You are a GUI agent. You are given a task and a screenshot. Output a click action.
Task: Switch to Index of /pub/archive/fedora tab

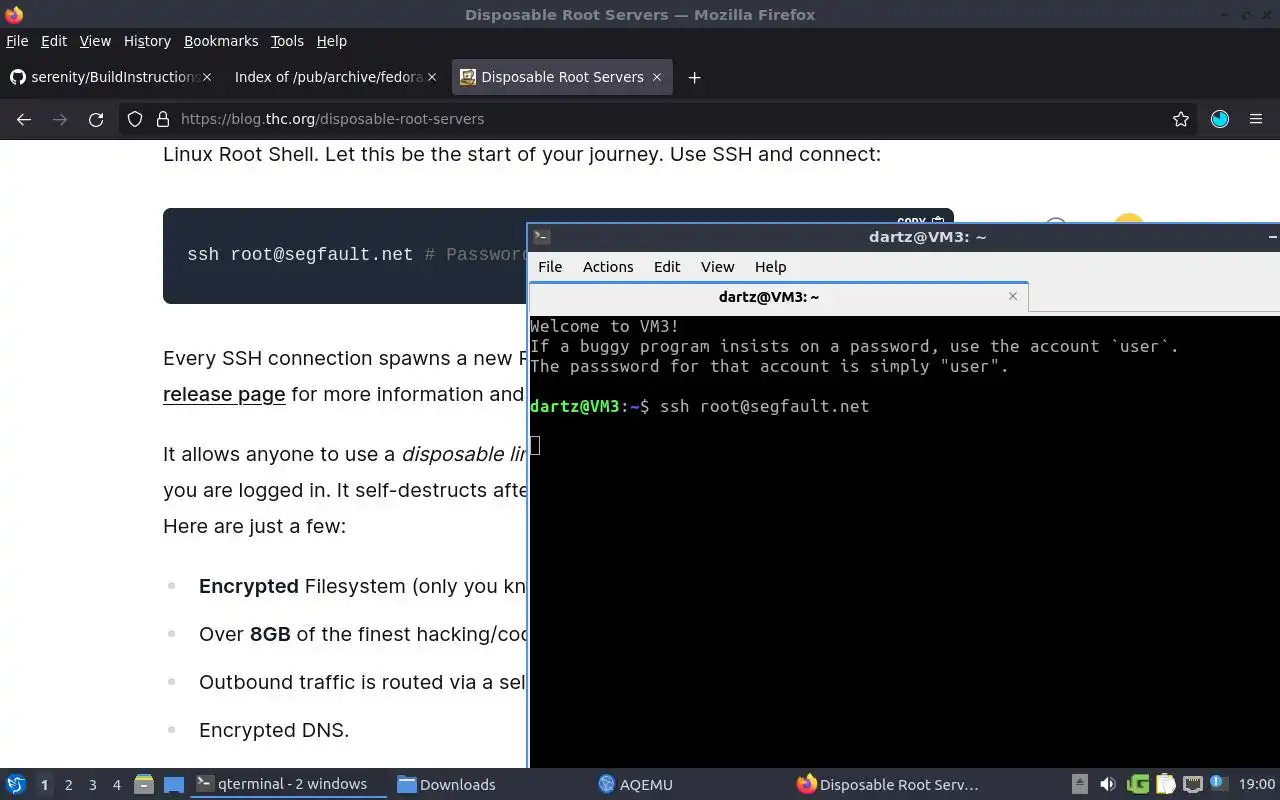point(335,77)
